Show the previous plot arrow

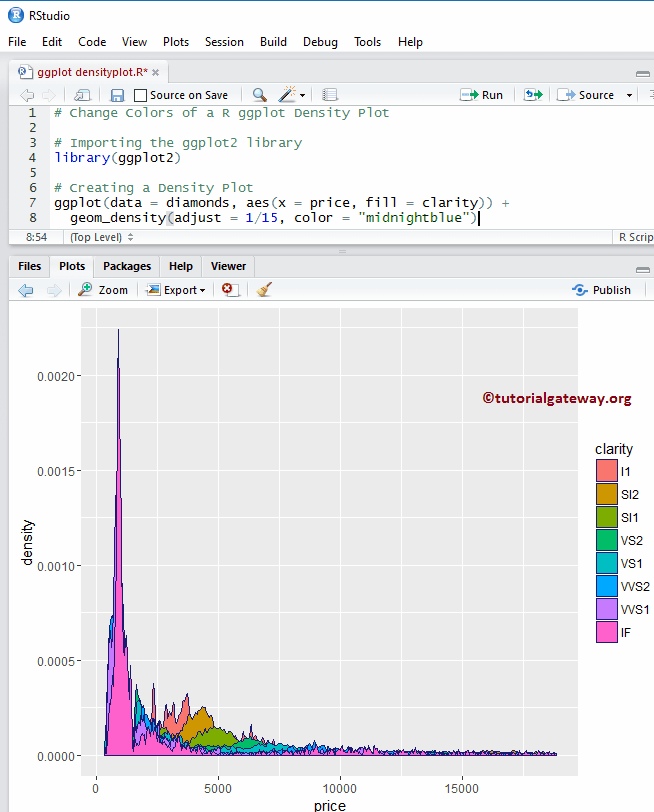pos(26,291)
